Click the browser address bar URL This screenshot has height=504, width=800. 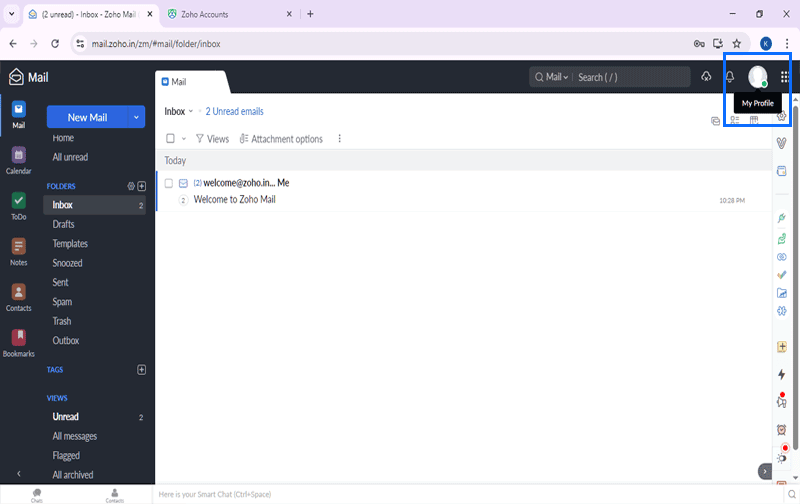coord(156,44)
